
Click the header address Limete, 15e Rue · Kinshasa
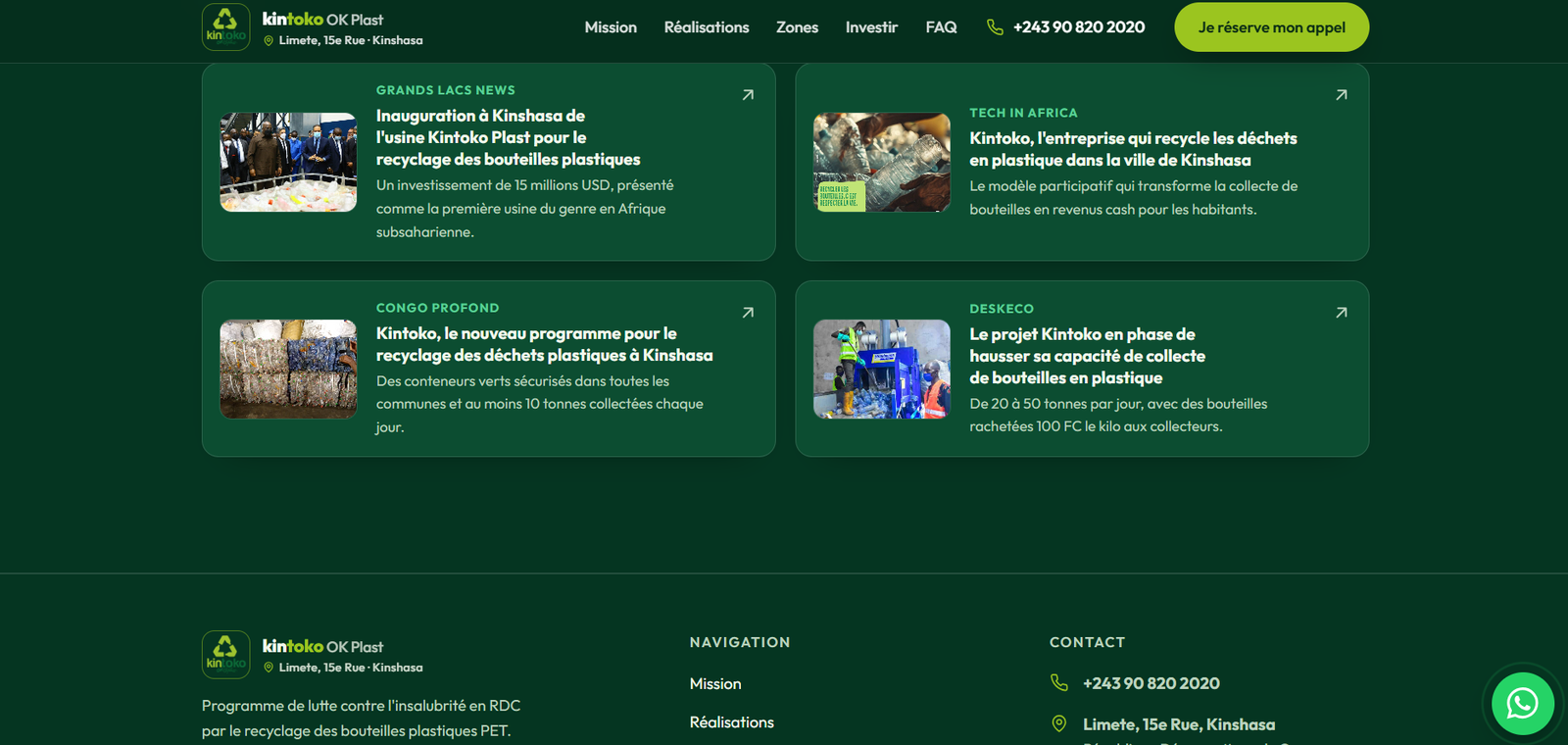click(x=351, y=40)
